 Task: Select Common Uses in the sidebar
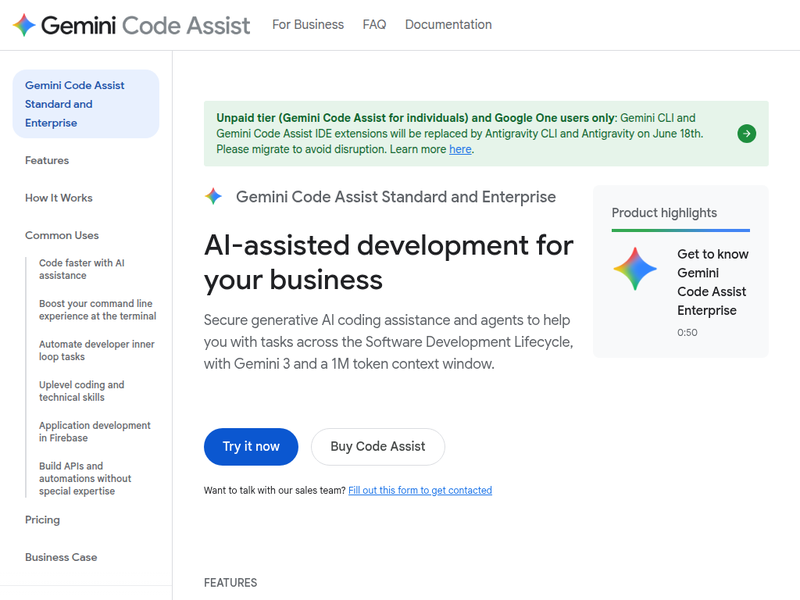pyautogui.click(x=62, y=235)
